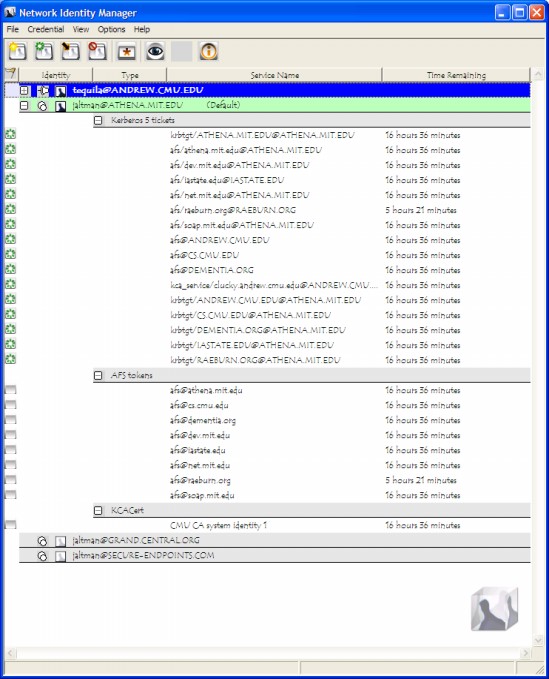
Task: Click the default pin icon beside tequila@ANDREW.CMU.EDU
Action: click(43, 91)
